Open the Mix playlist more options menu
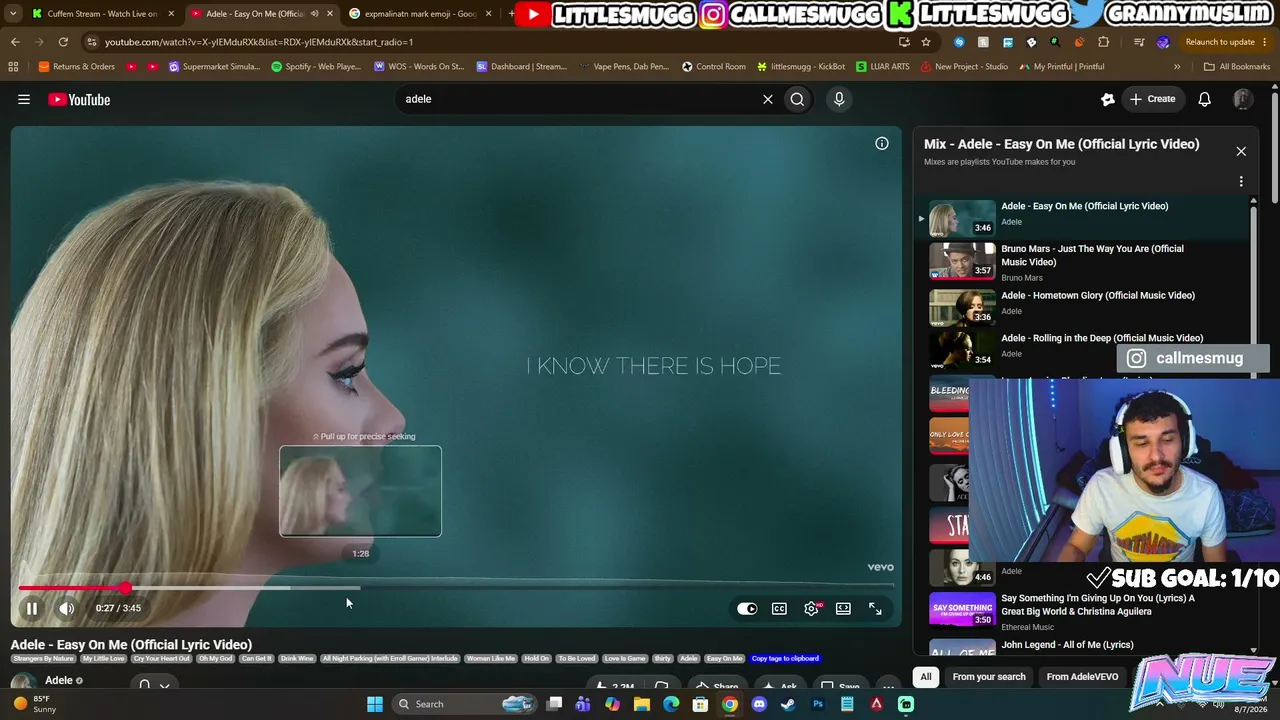Screen dimensions: 1280x720 point(1241,182)
